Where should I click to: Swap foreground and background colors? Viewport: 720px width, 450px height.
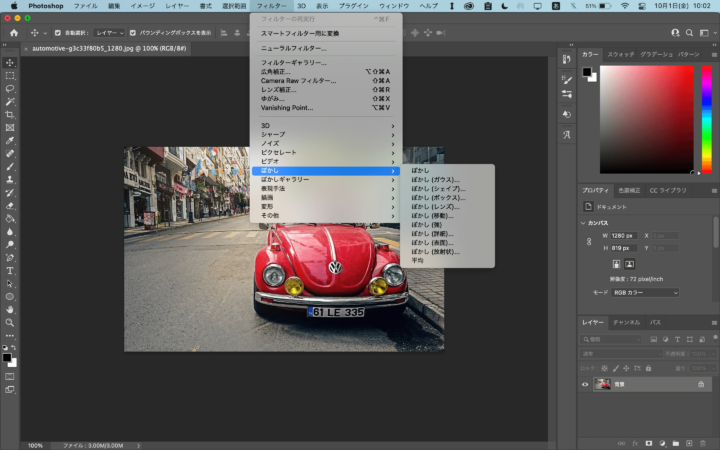pyautogui.click(x=13, y=348)
